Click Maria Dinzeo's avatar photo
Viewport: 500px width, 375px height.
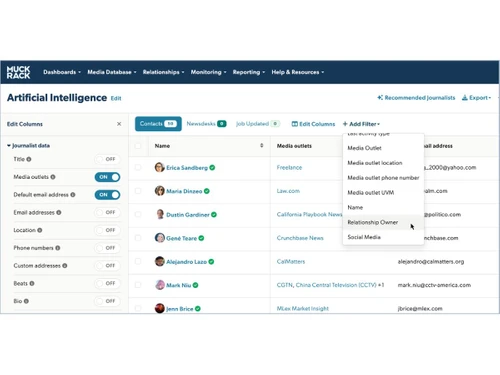coord(160,191)
